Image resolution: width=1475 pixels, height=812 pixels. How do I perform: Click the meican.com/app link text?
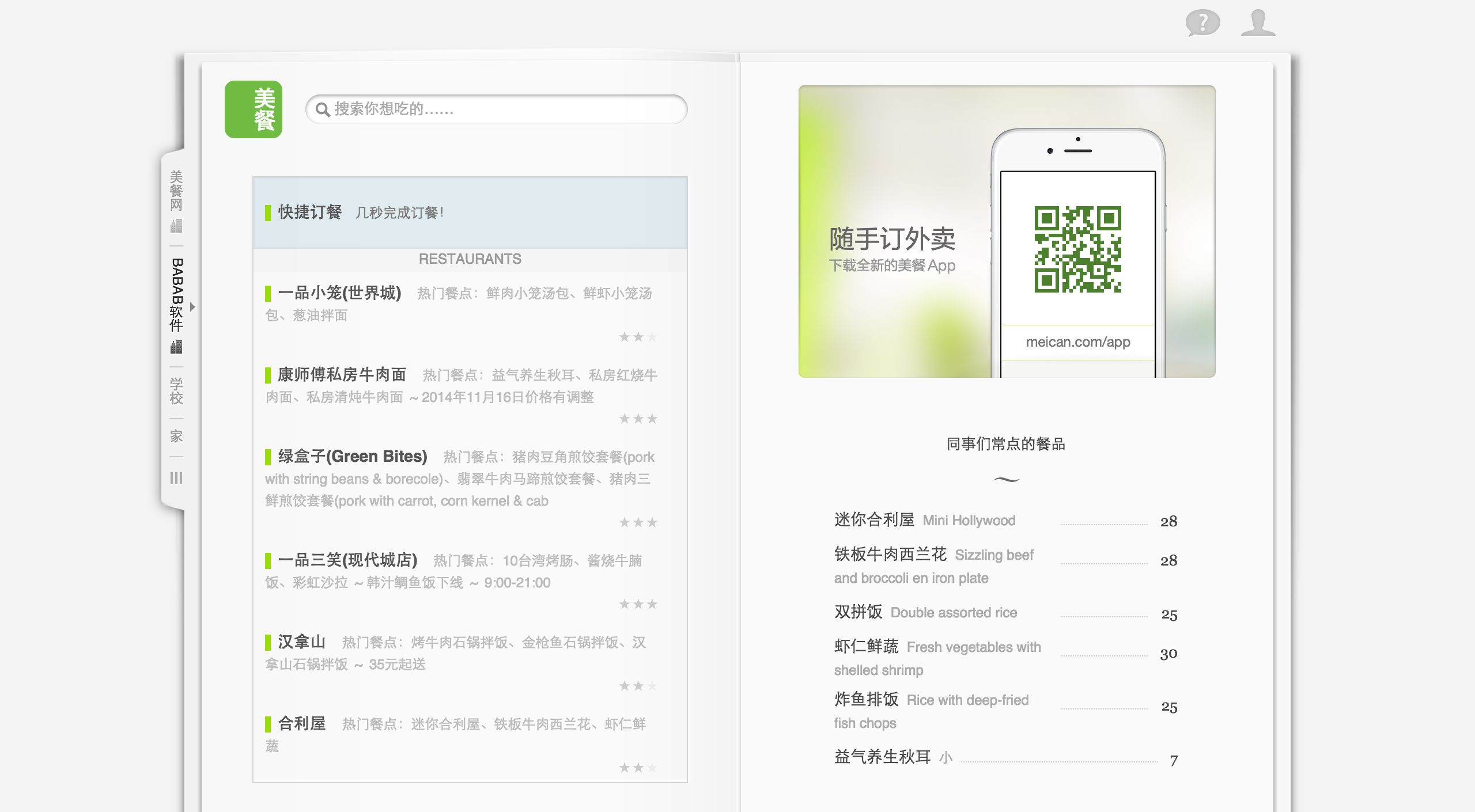click(1078, 342)
